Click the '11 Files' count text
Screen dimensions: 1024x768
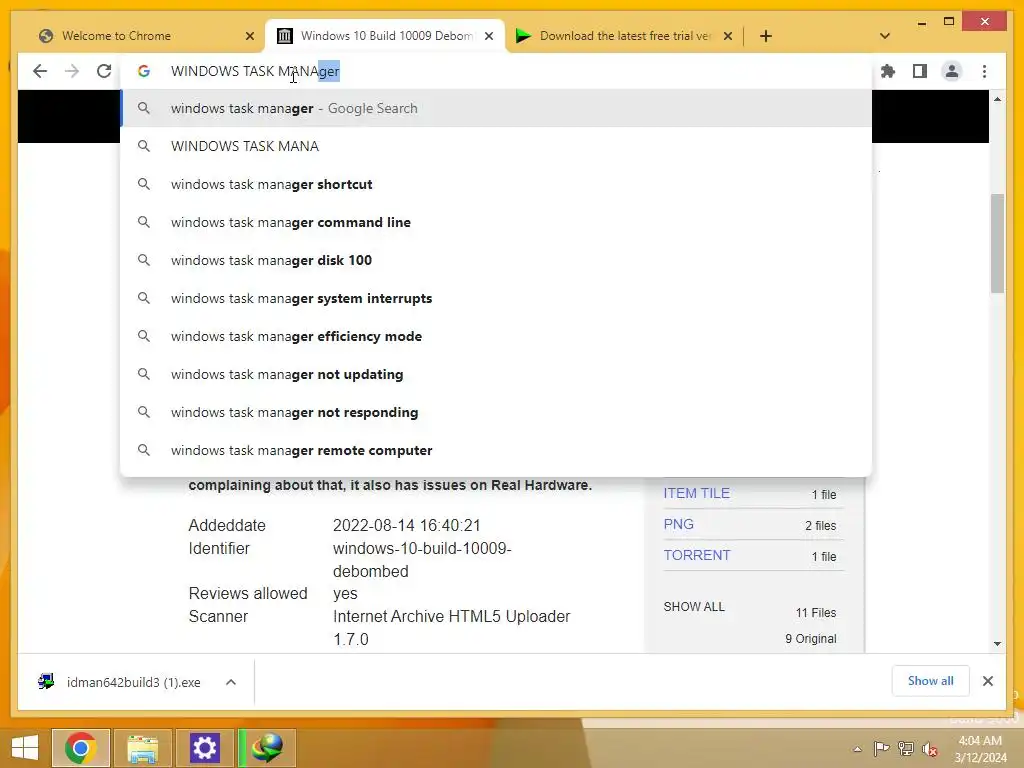[816, 613]
